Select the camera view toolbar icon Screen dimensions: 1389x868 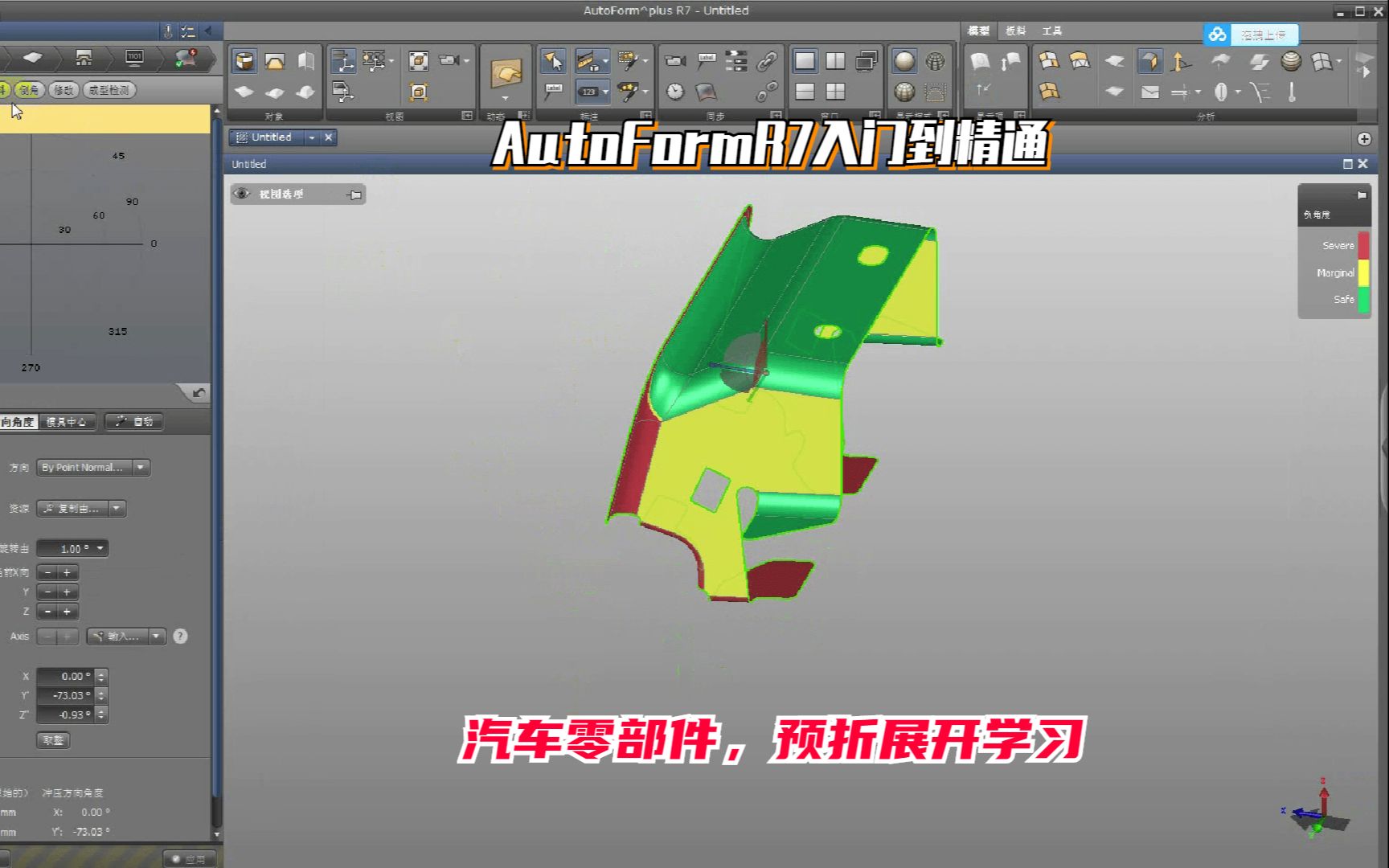click(x=449, y=60)
